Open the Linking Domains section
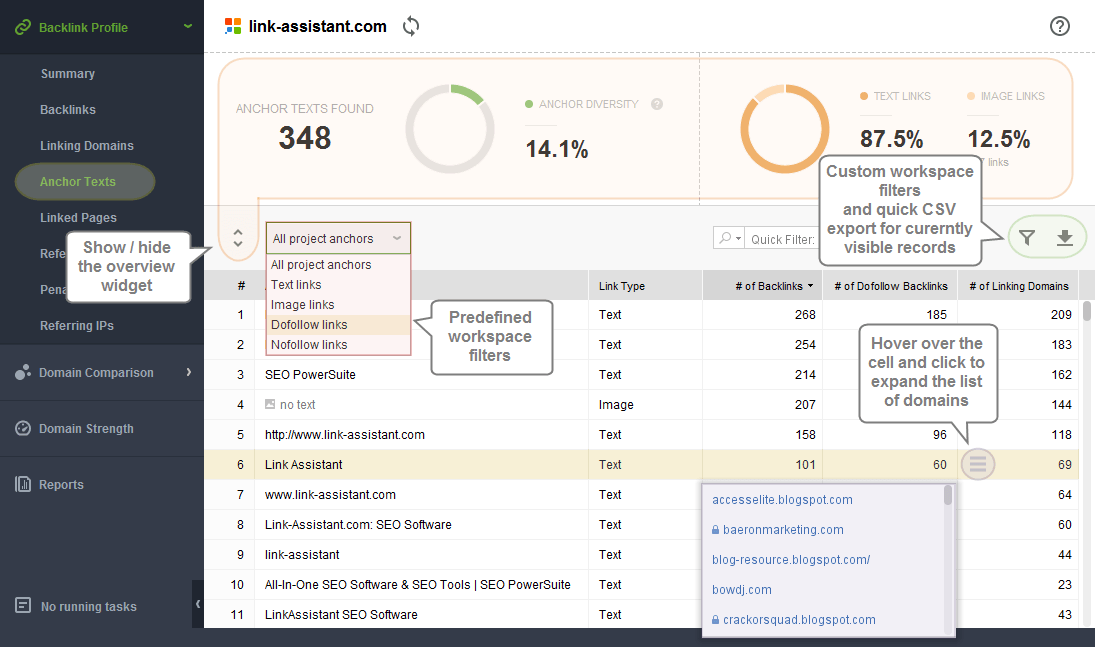 click(x=87, y=145)
